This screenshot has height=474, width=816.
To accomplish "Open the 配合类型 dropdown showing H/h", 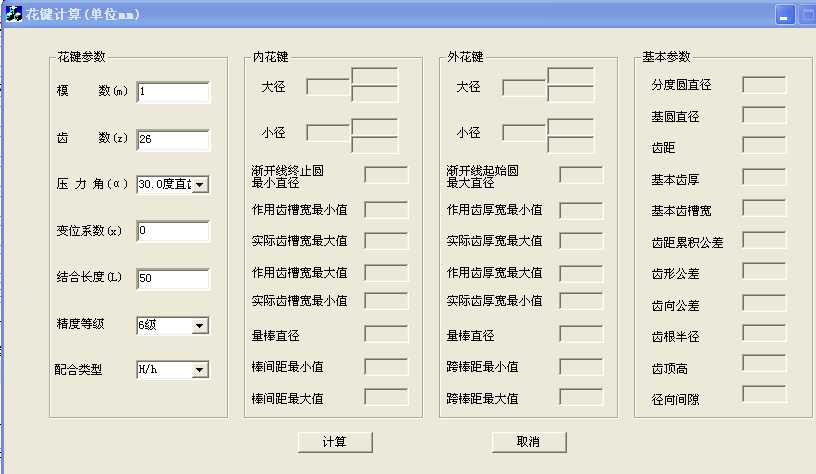I will tap(199, 370).
